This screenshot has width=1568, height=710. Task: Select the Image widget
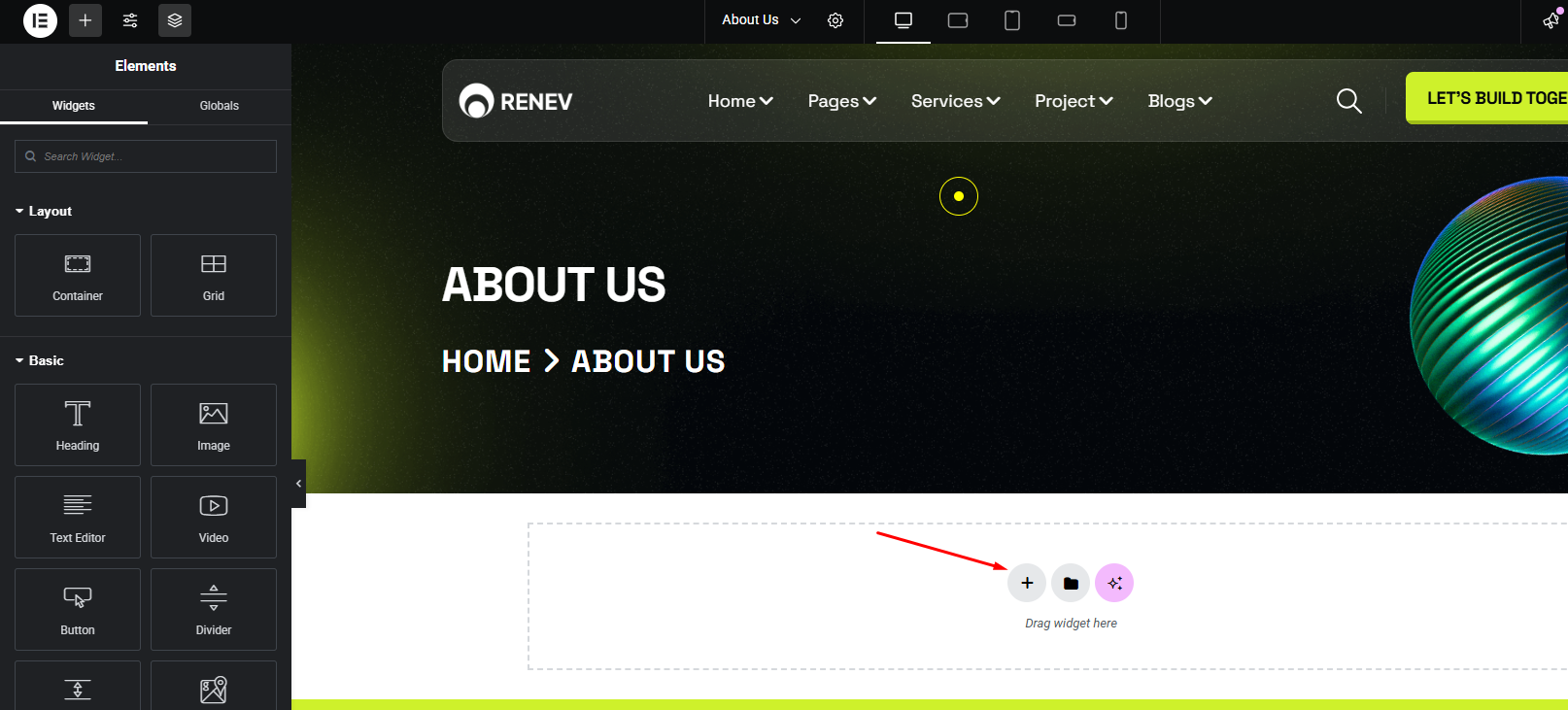pyautogui.click(x=214, y=424)
